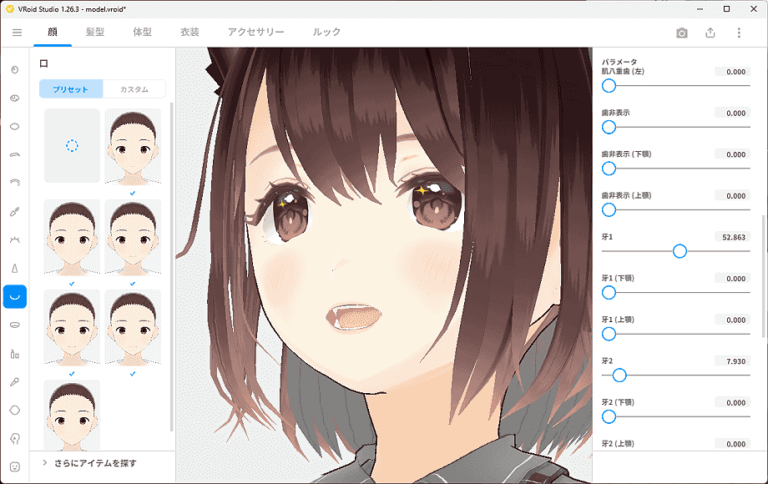This screenshot has height=484, width=768.
Task: Switch to the 髪型 tab
Action: pyautogui.click(x=95, y=32)
